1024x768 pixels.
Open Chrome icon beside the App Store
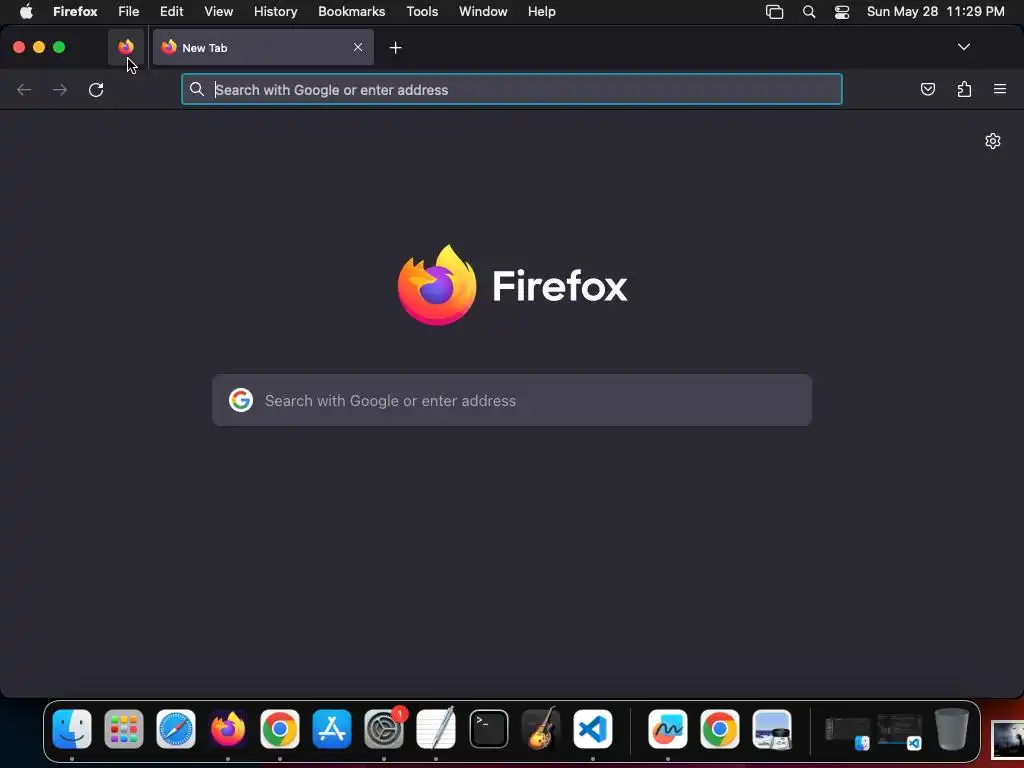(x=280, y=729)
